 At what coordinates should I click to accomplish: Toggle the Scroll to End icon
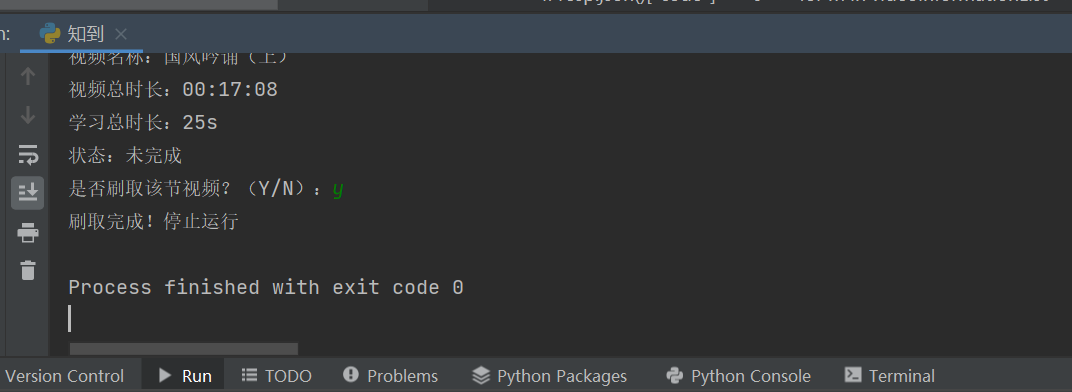click(27, 193)
